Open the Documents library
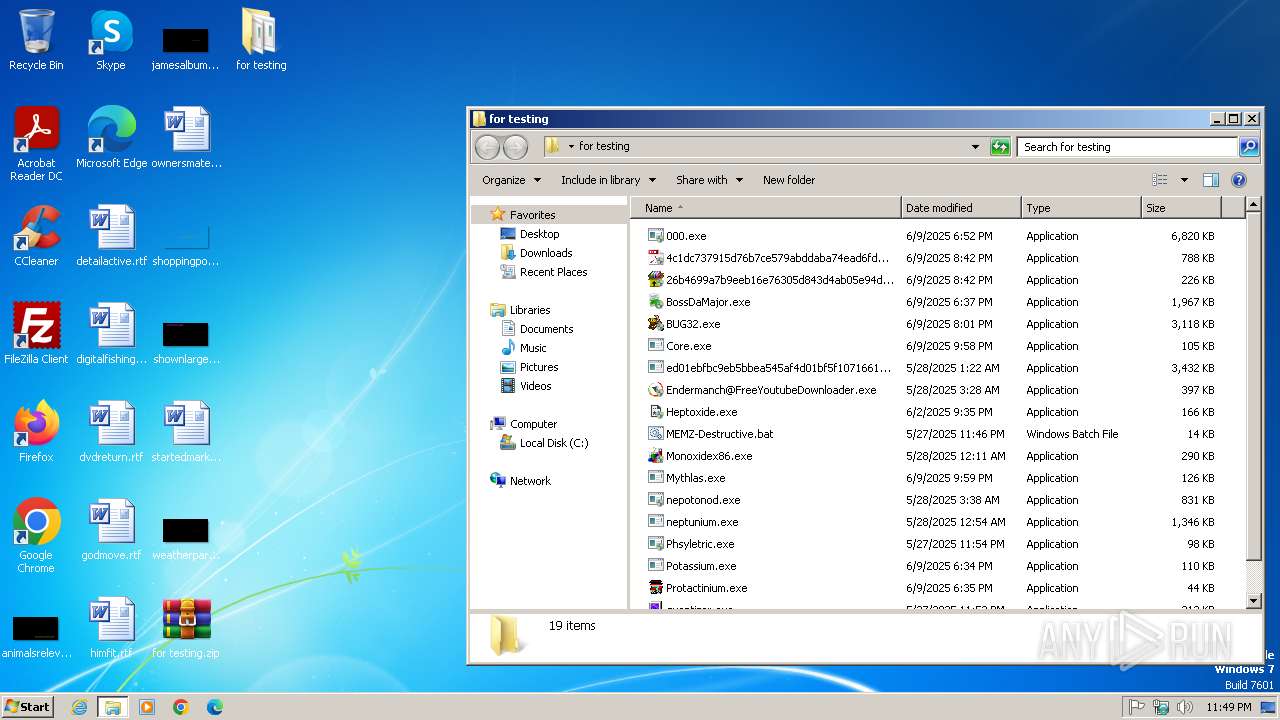Screen dimensions: 1280x720 [546, 329]
